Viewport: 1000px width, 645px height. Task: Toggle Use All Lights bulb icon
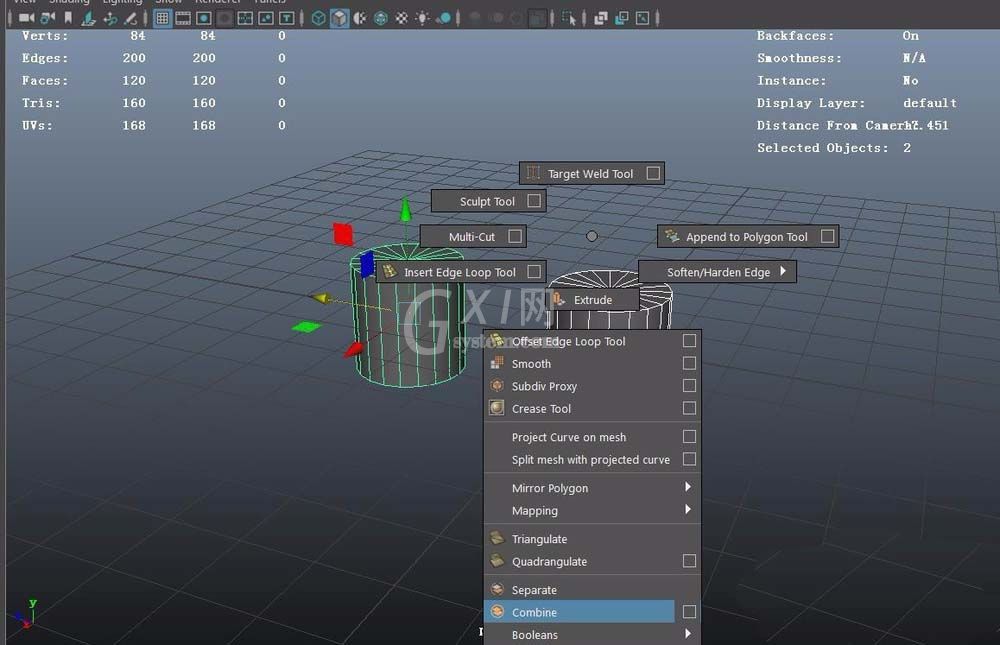click(x=422, y=18)
